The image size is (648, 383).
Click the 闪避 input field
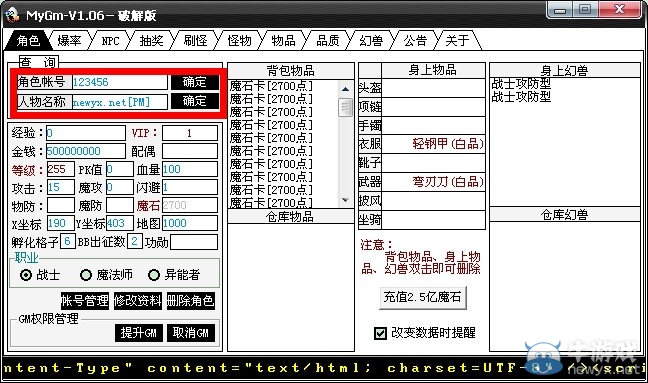pyautogui.click(x=190, y=187)
